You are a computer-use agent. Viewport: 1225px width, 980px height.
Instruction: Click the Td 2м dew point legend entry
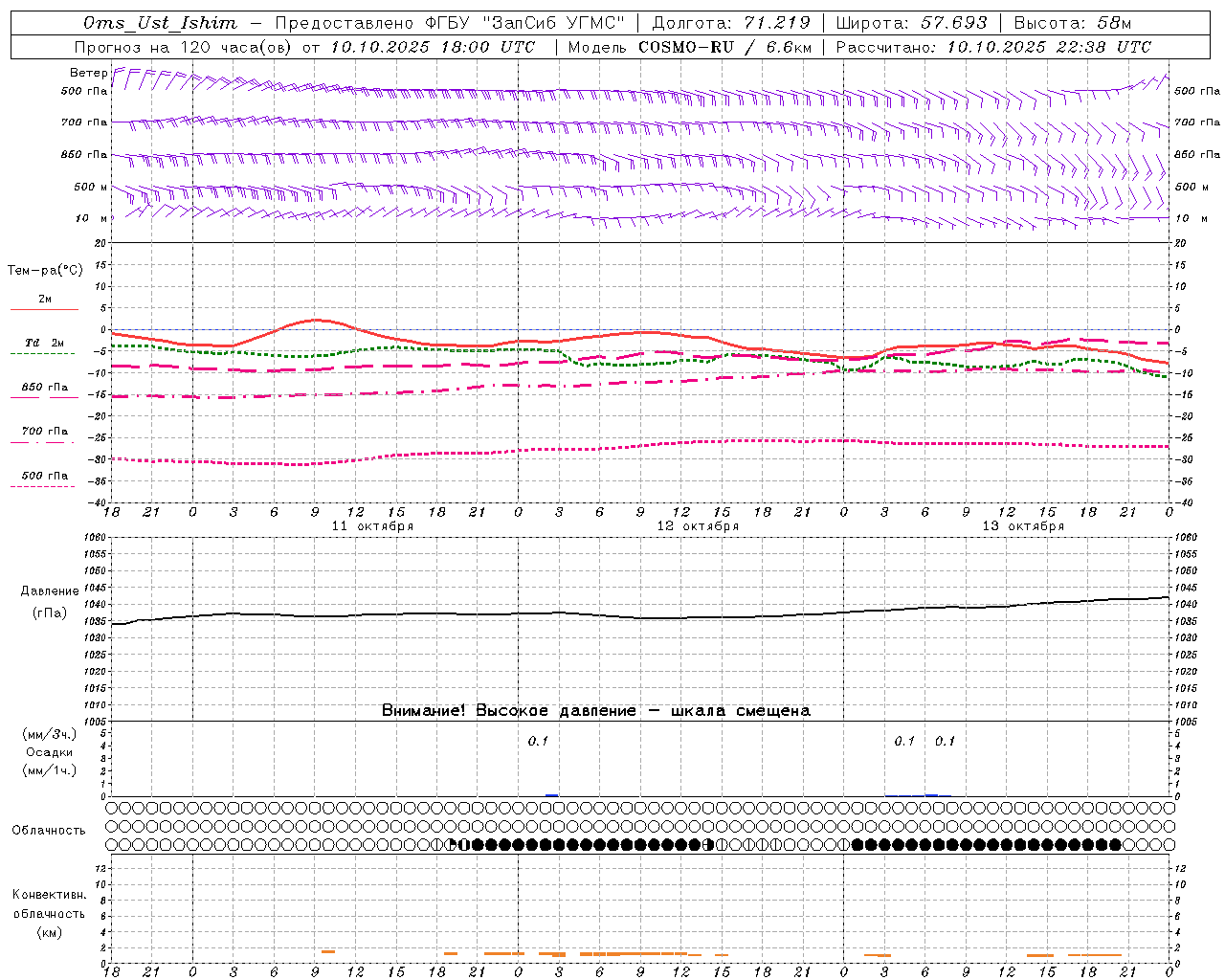pyautogui.click(x=44, y=343)
